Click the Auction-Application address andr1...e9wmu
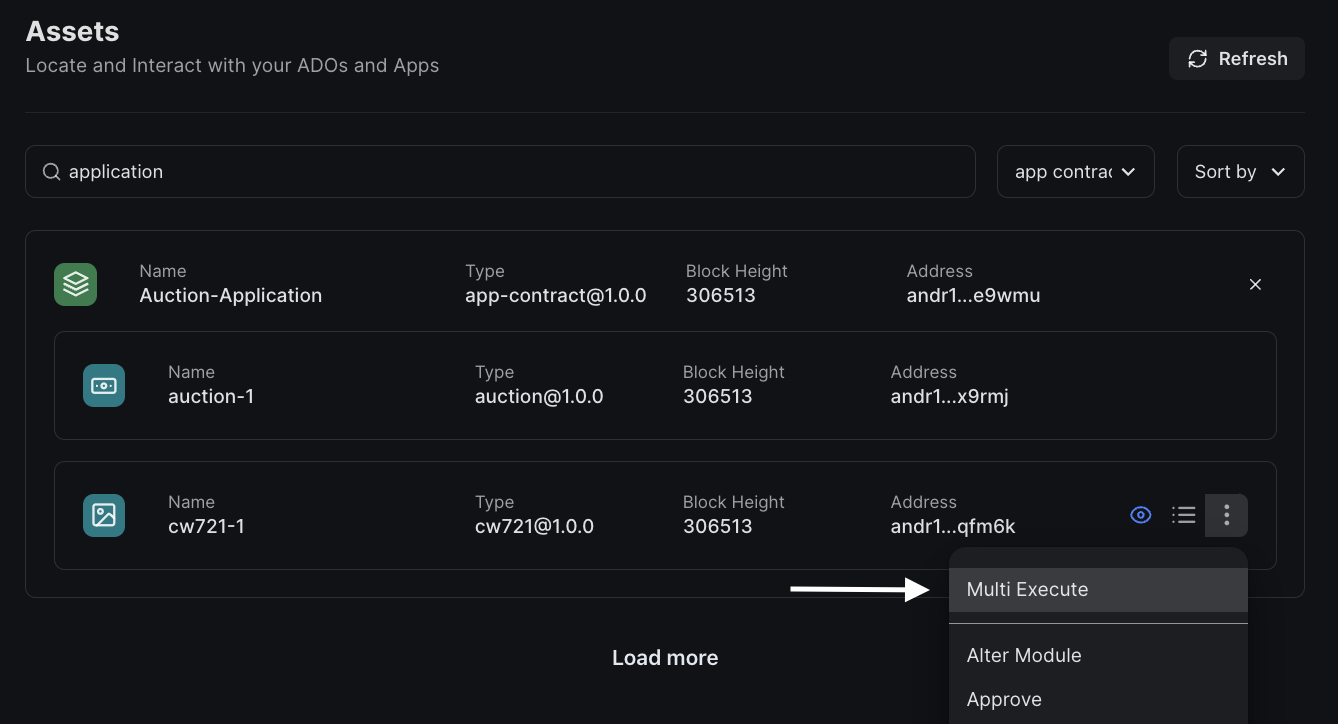Screen dimensions: 1338x724 [x=973, y=296]
